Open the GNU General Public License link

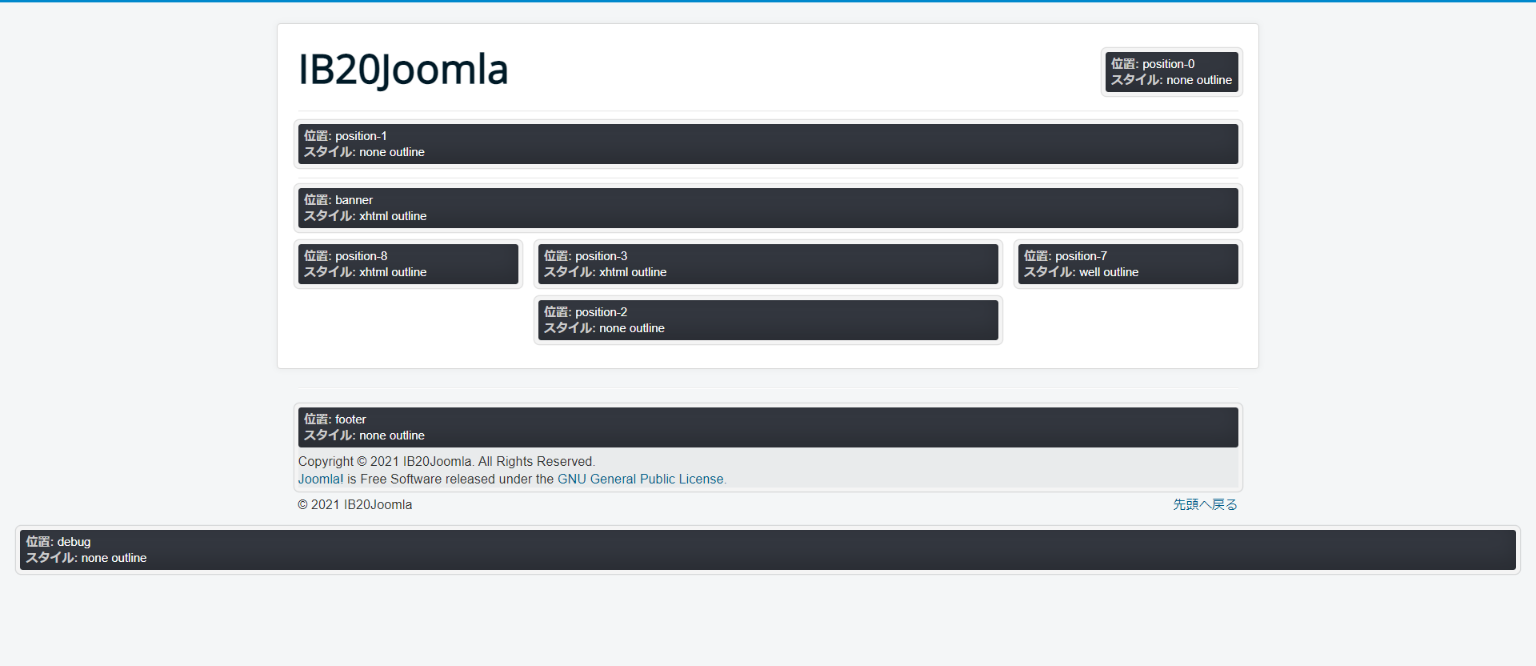pos(640,479)
